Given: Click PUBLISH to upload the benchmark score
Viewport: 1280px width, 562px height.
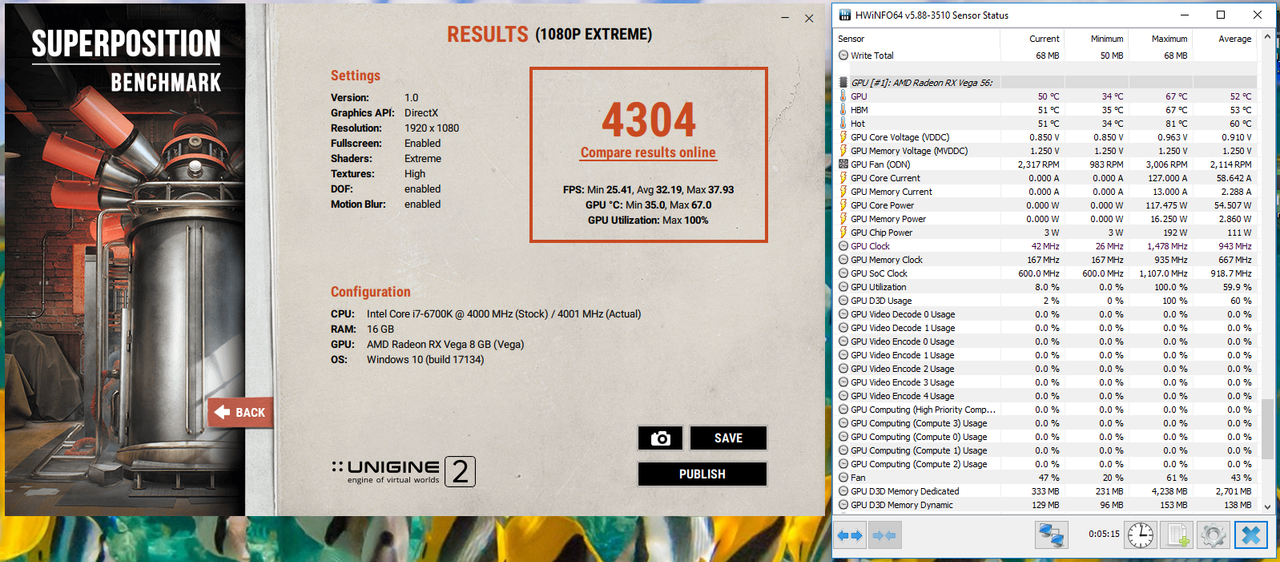Looking at the screenshot, I should coord(702,474).
